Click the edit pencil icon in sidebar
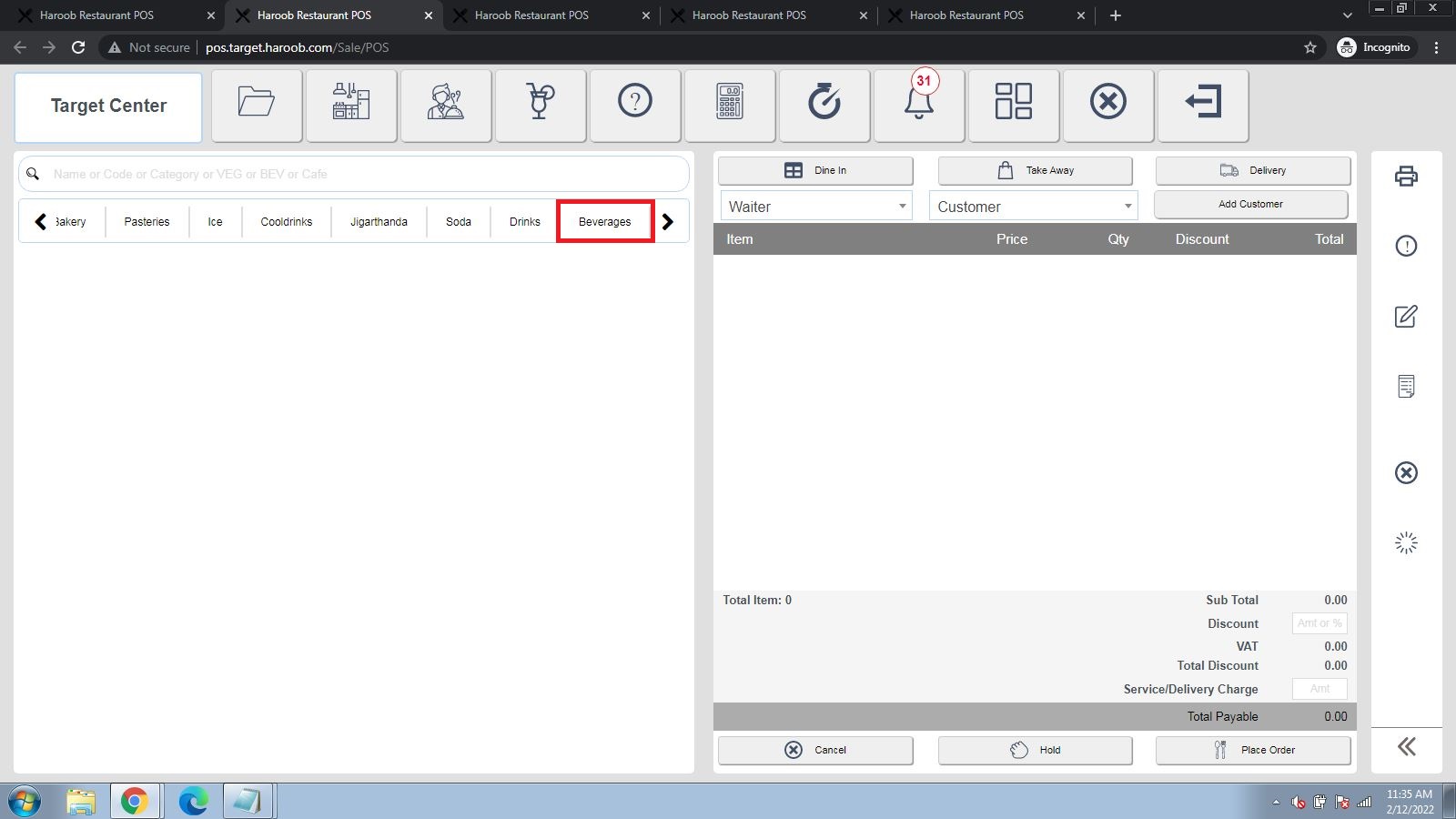This screenshot has width=1456, height=819. click(1406, 316)
